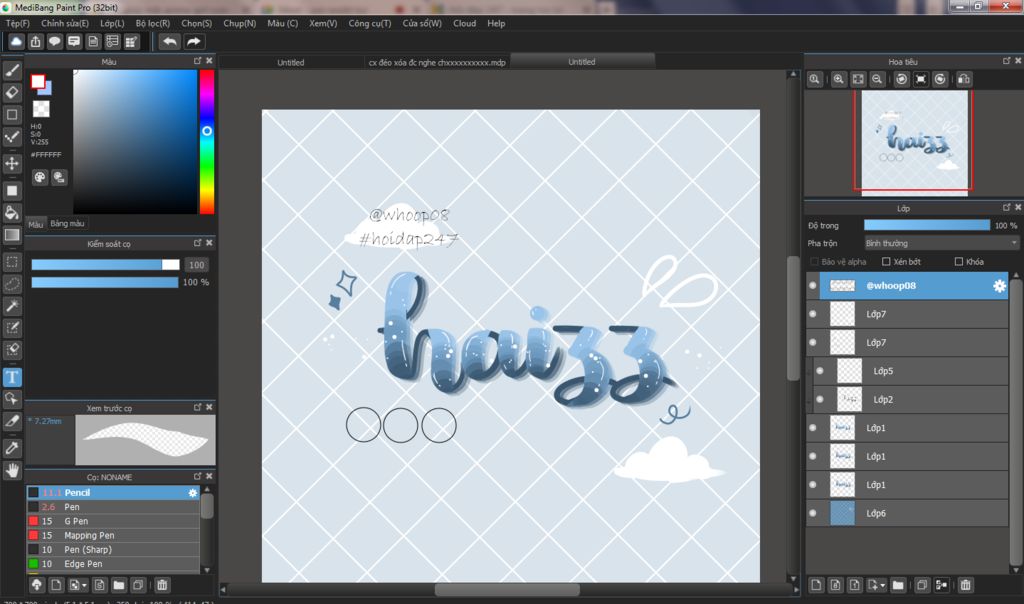Click the cloud icon in top toolbar
The image size is (1024, 604).
16,42
